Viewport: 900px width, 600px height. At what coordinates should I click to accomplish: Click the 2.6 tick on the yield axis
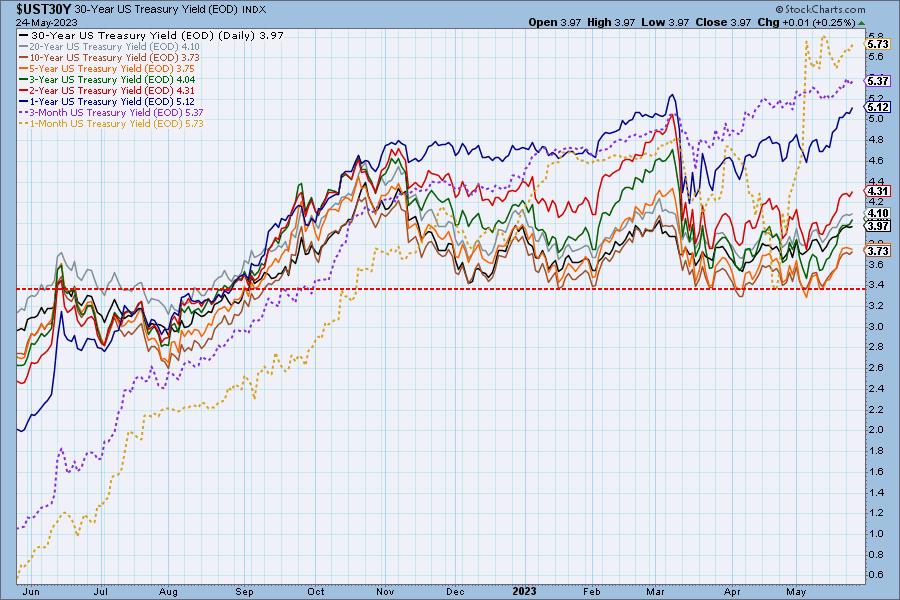click(876, 367)
